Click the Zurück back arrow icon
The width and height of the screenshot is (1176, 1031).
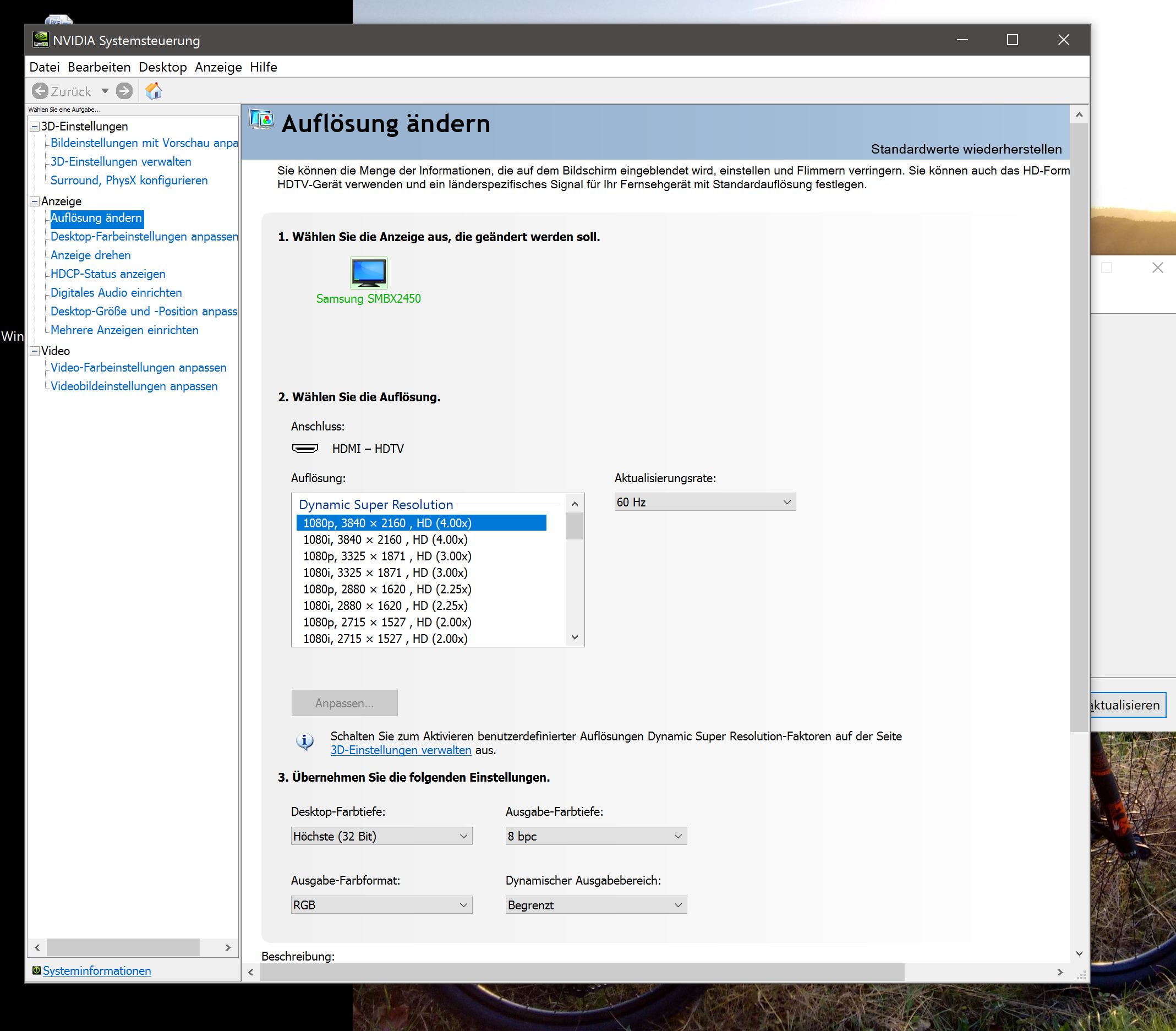coord(40,91)
